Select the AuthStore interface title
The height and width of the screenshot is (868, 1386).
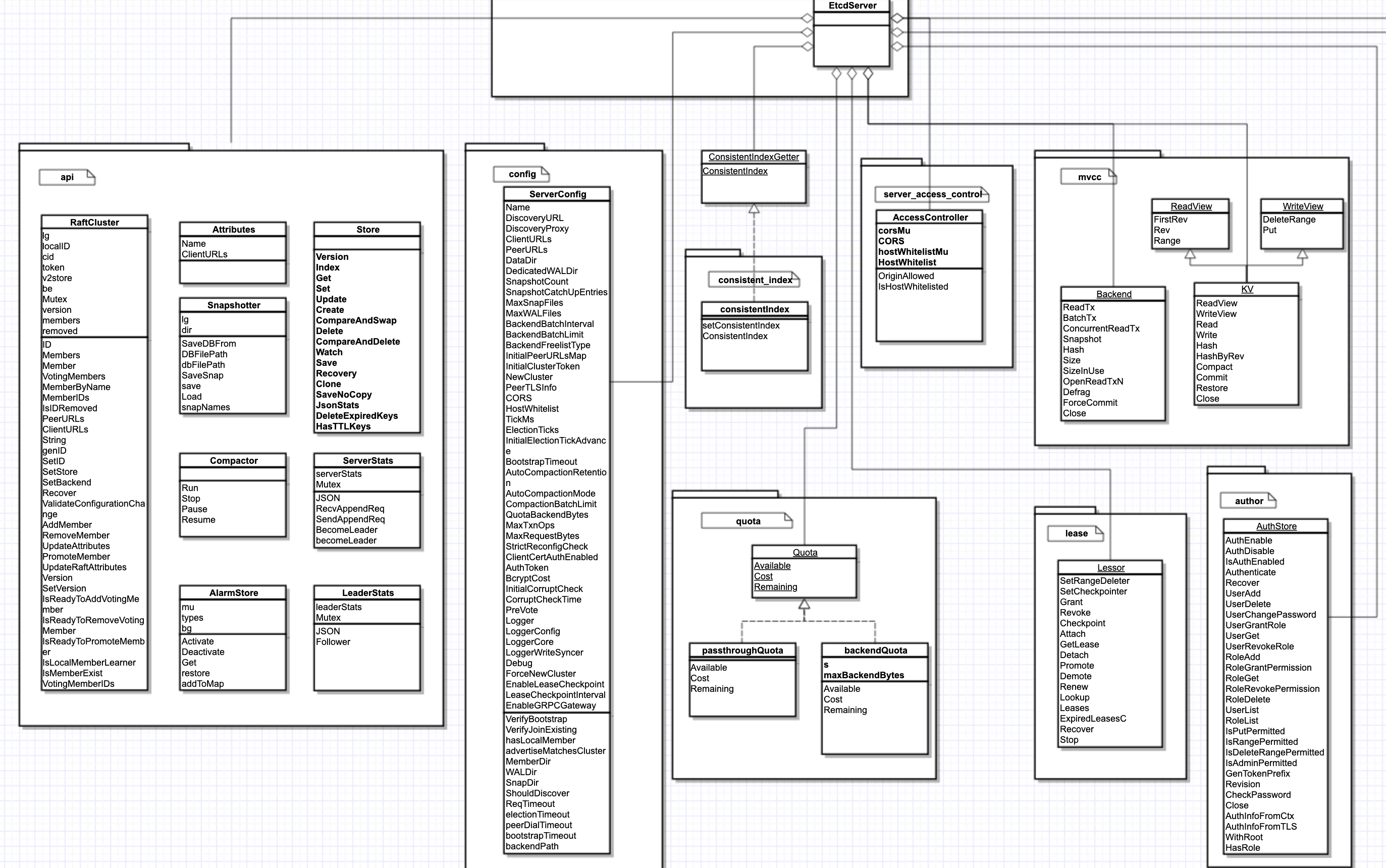pos(1276,526)
